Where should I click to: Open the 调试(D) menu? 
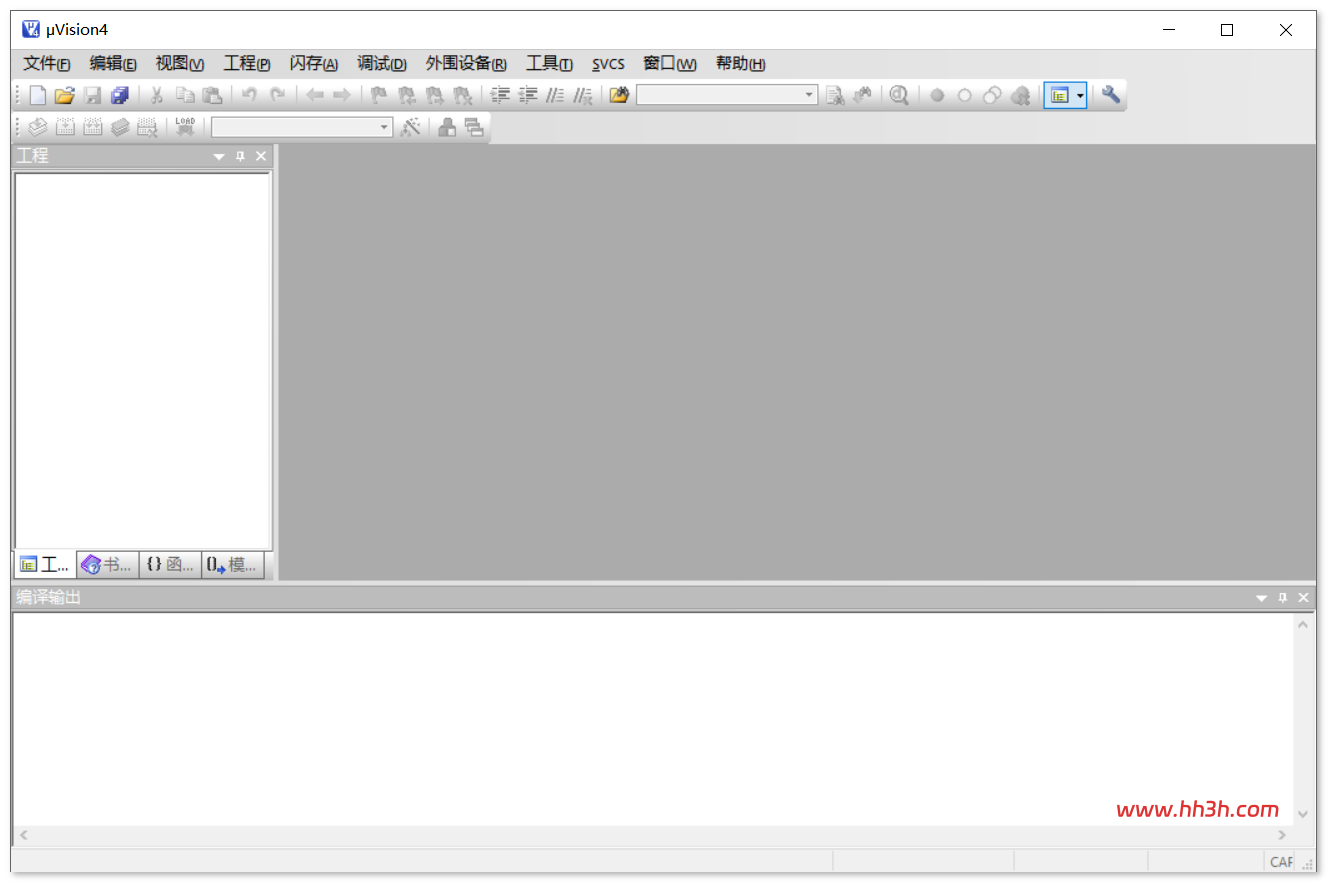point(382,64)
